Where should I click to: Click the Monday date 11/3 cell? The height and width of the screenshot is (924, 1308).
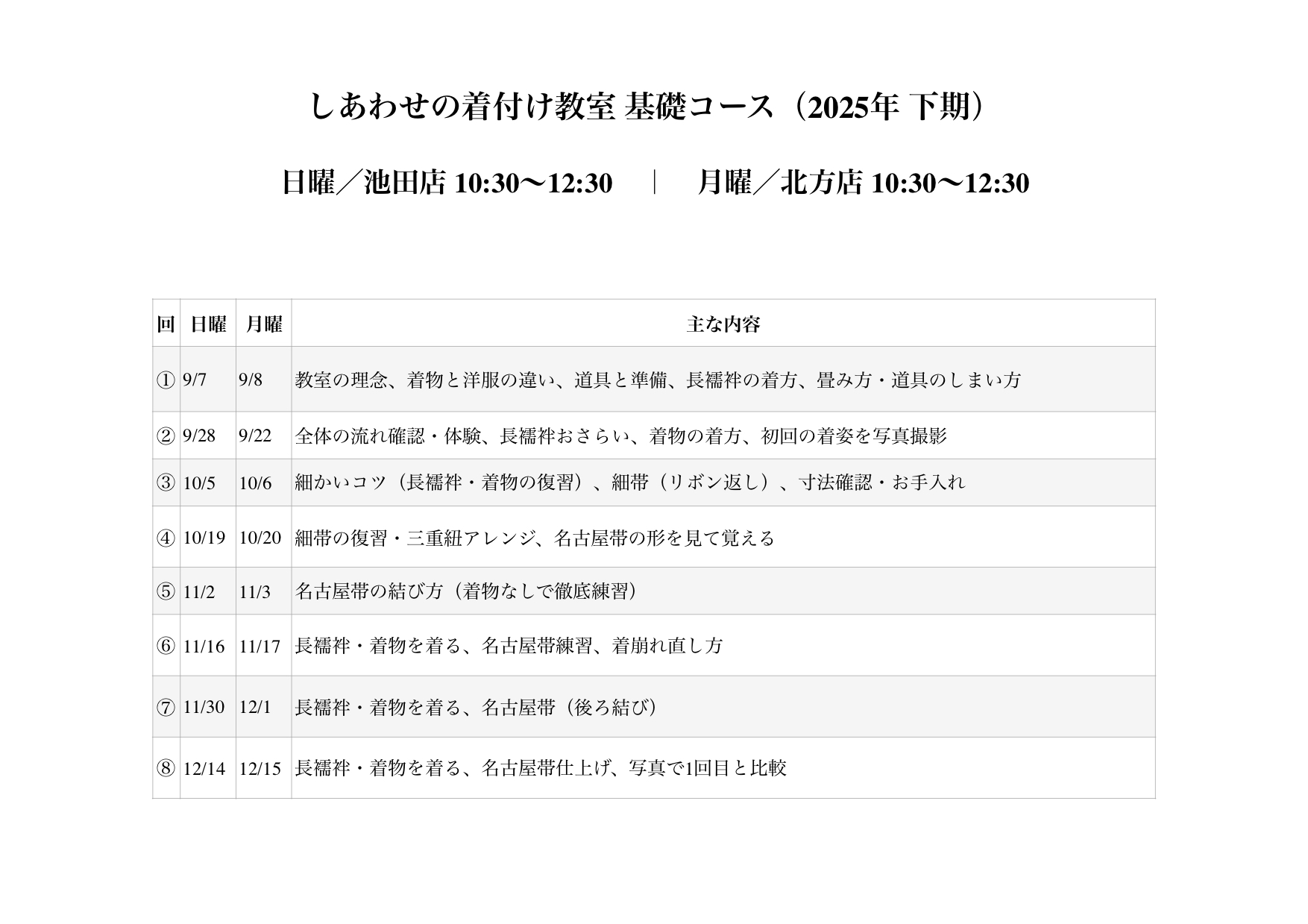coord(254,592)
